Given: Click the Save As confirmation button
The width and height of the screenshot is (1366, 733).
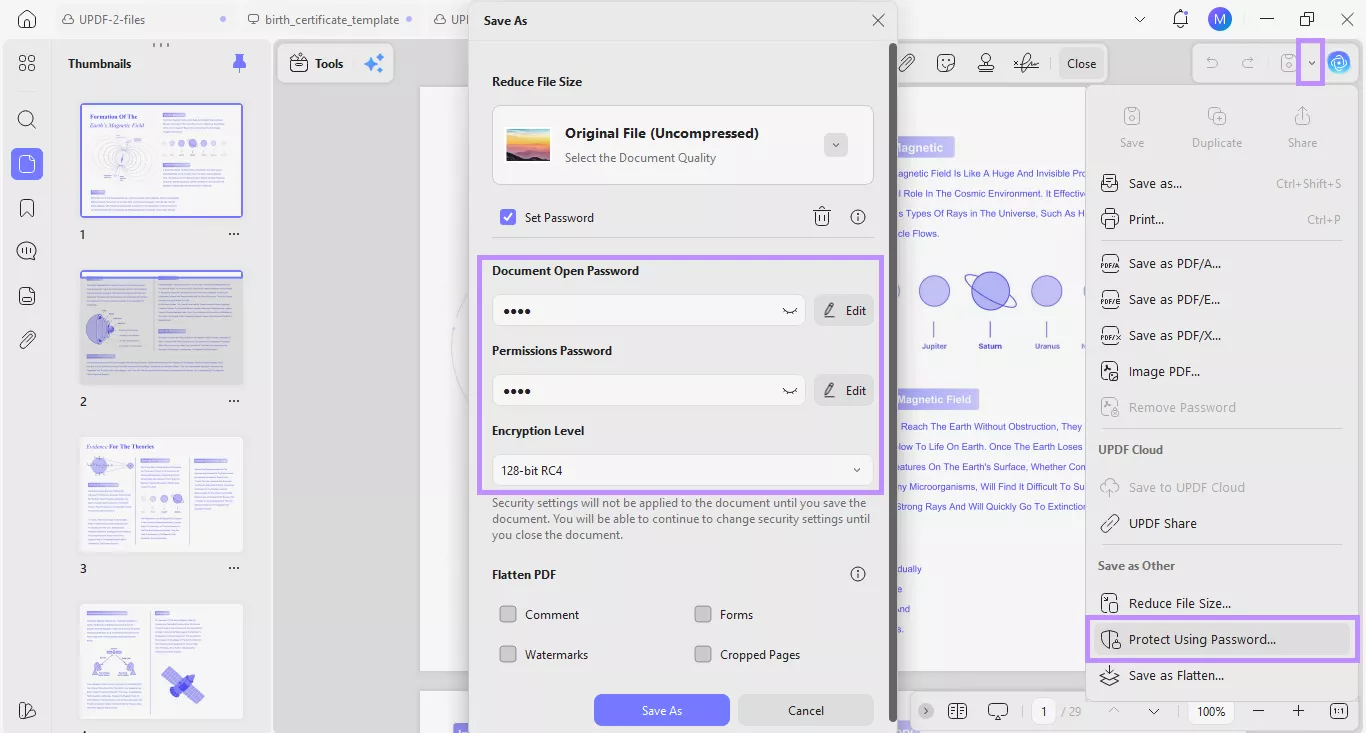Looking at the screenshot, I should [661, 710].
